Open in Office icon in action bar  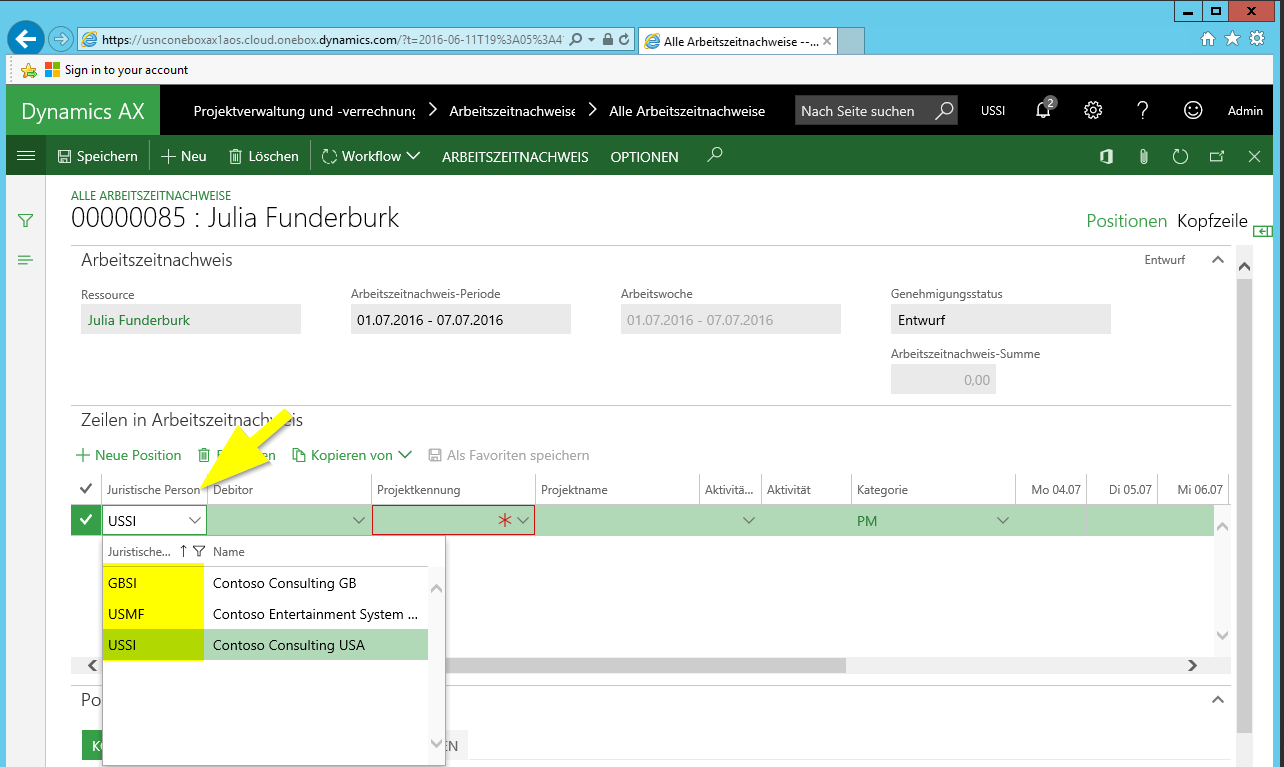pyautogui.click(x=1106, y=156)
